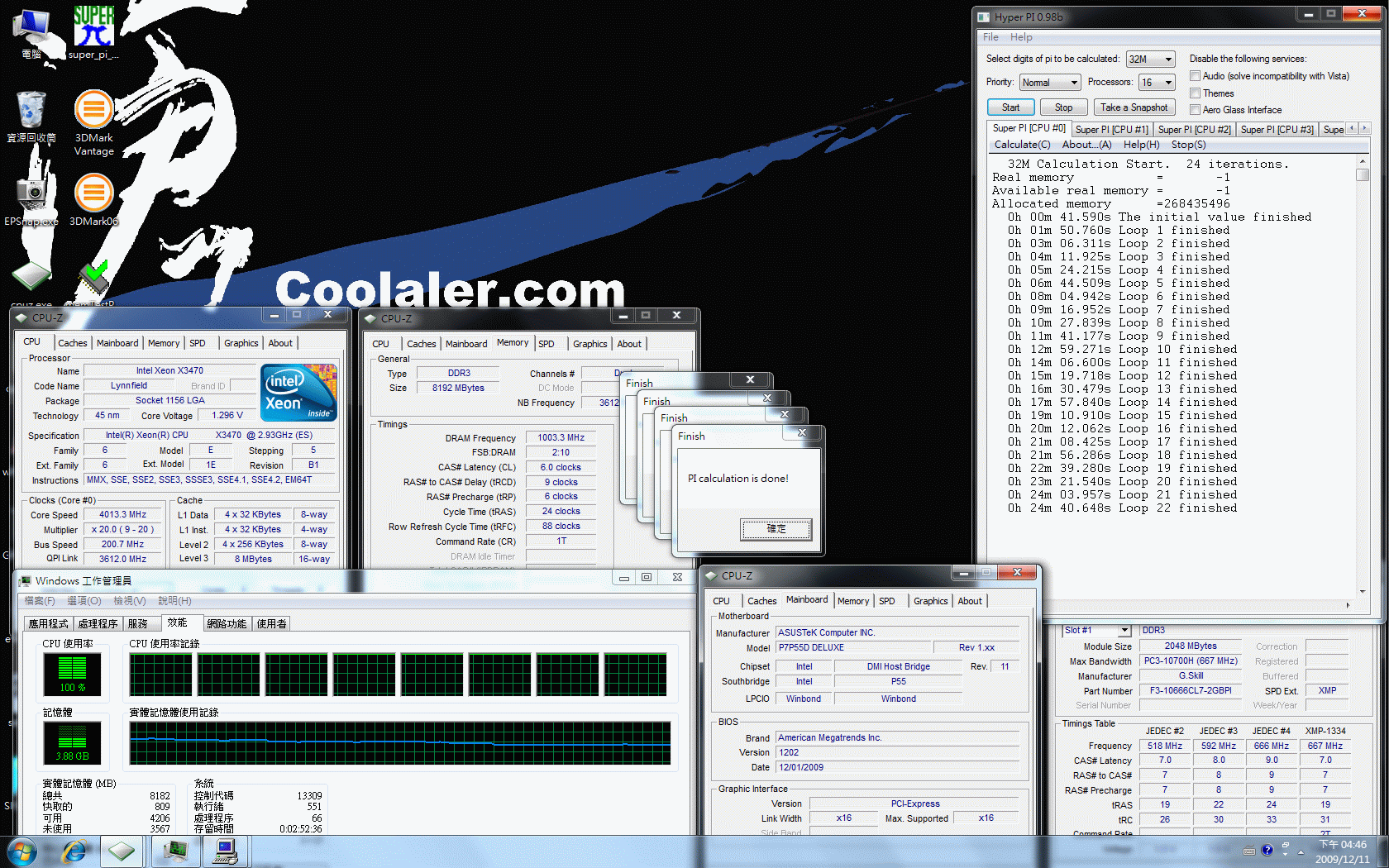Screen dimensions: 1389x868
Task: Open the Processors dropdown showing 16
Action: (1157, 83)
